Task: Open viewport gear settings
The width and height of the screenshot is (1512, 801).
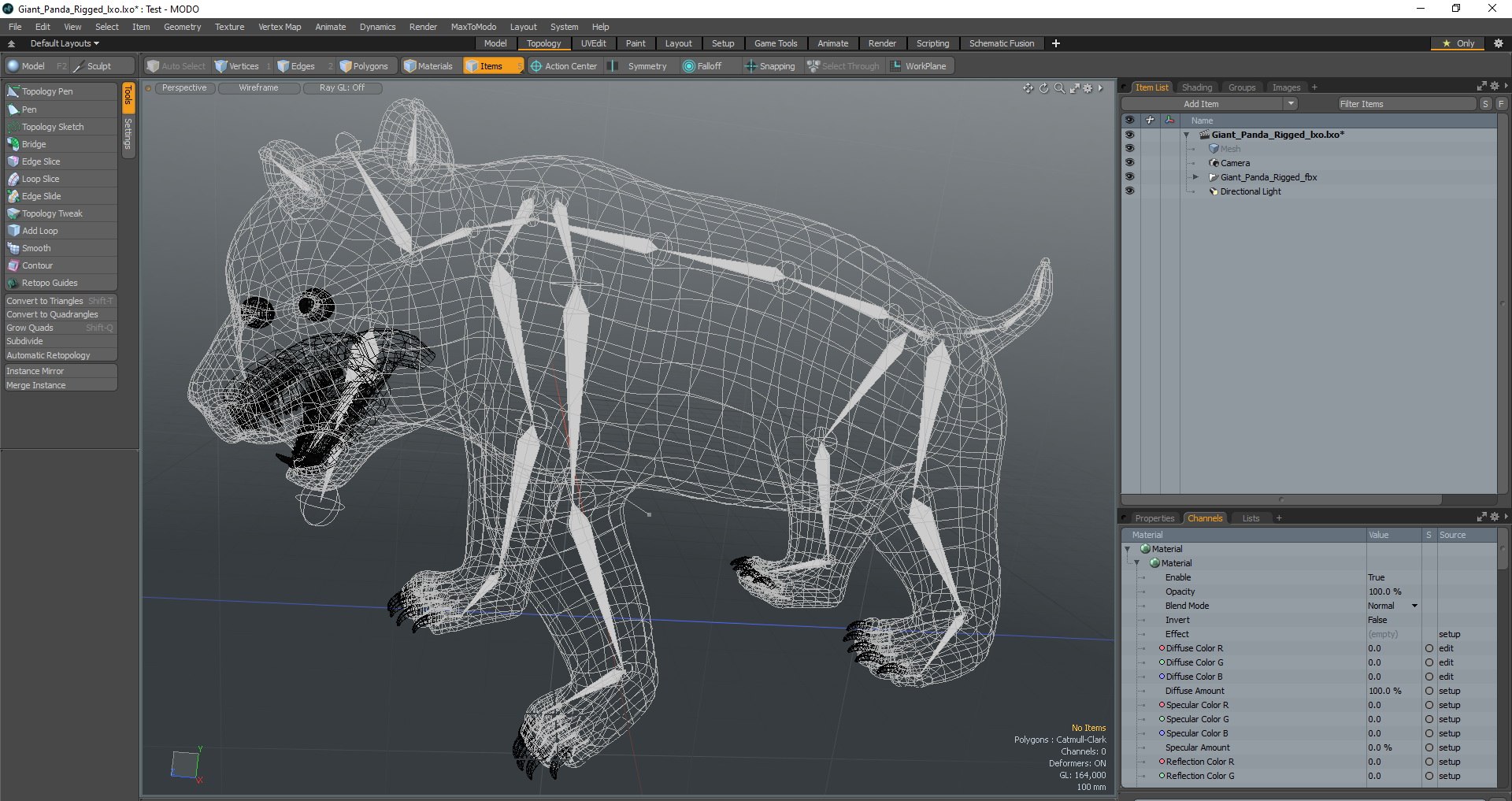Action: [1088, 88]
